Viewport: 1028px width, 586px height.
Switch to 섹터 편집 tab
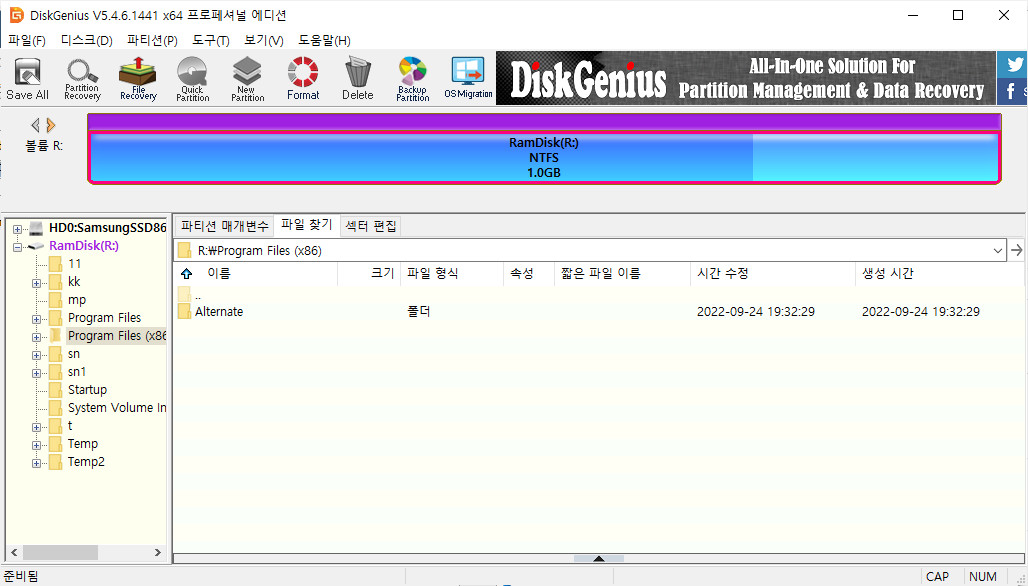pyautogui.click(x=370, y=226)
